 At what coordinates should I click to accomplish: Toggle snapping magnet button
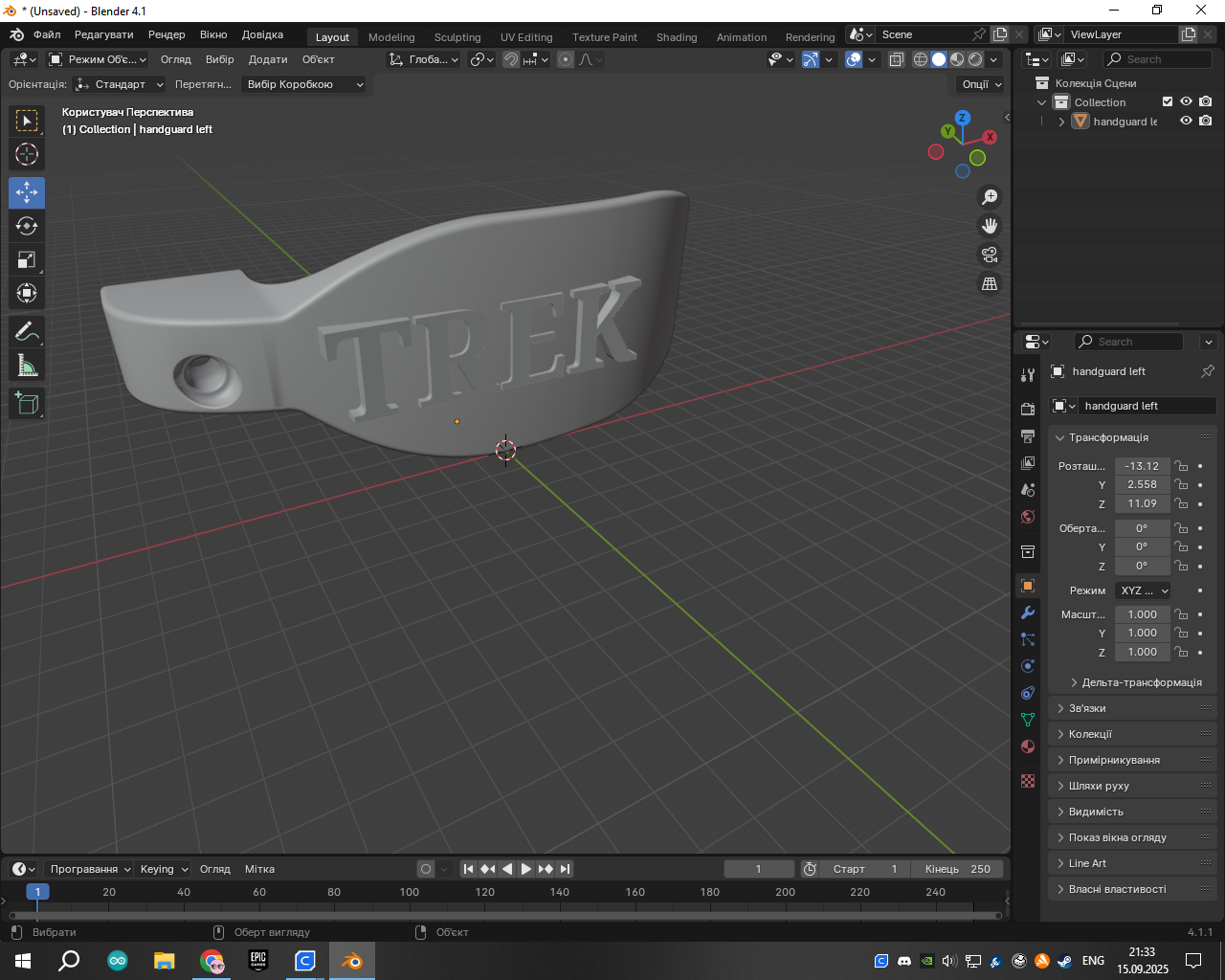coord(511,59)
